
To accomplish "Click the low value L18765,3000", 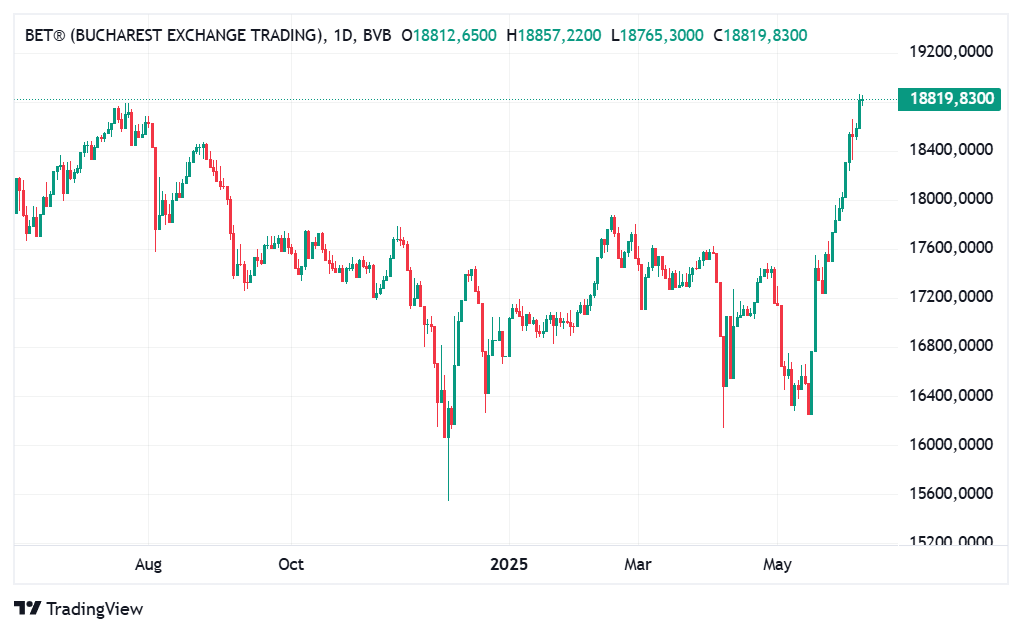I will point(658,36).
